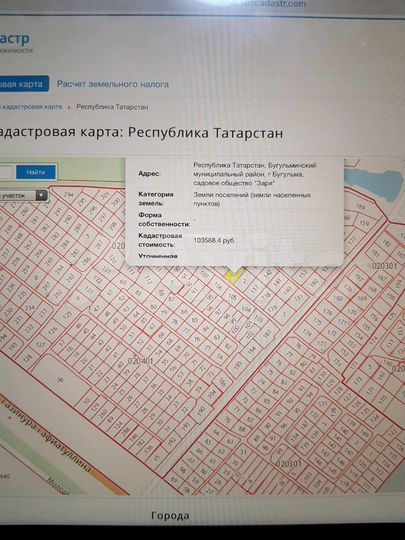Click the Города heading
405x540 pixels.
point(170,516)
